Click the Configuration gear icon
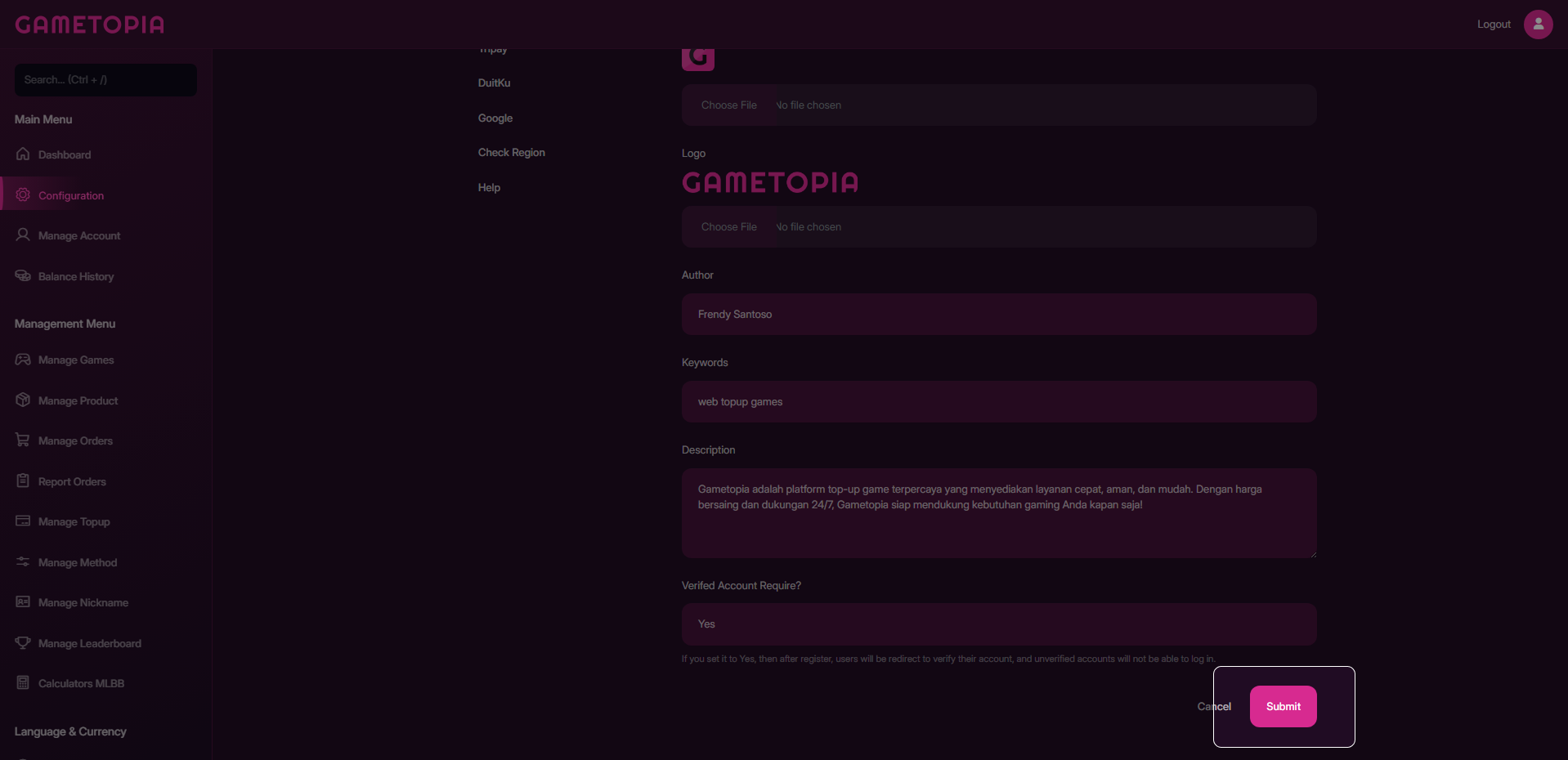This screenshot has width=1568, height=760. (23, 194)
